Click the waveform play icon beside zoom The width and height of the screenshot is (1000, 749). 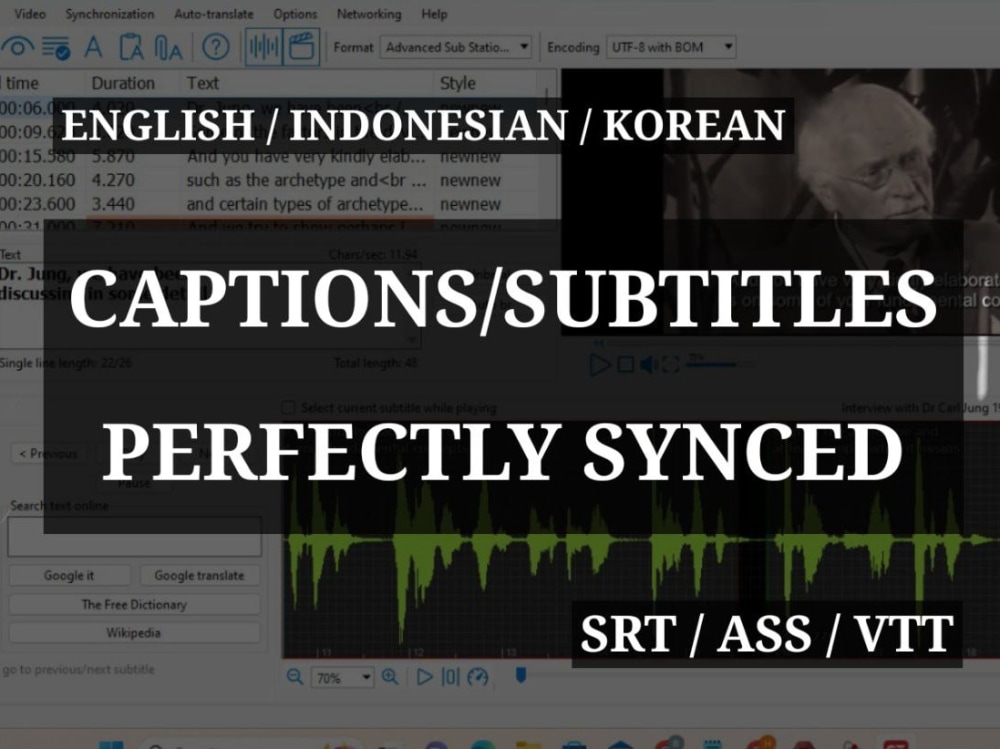[x=424, y=677]
